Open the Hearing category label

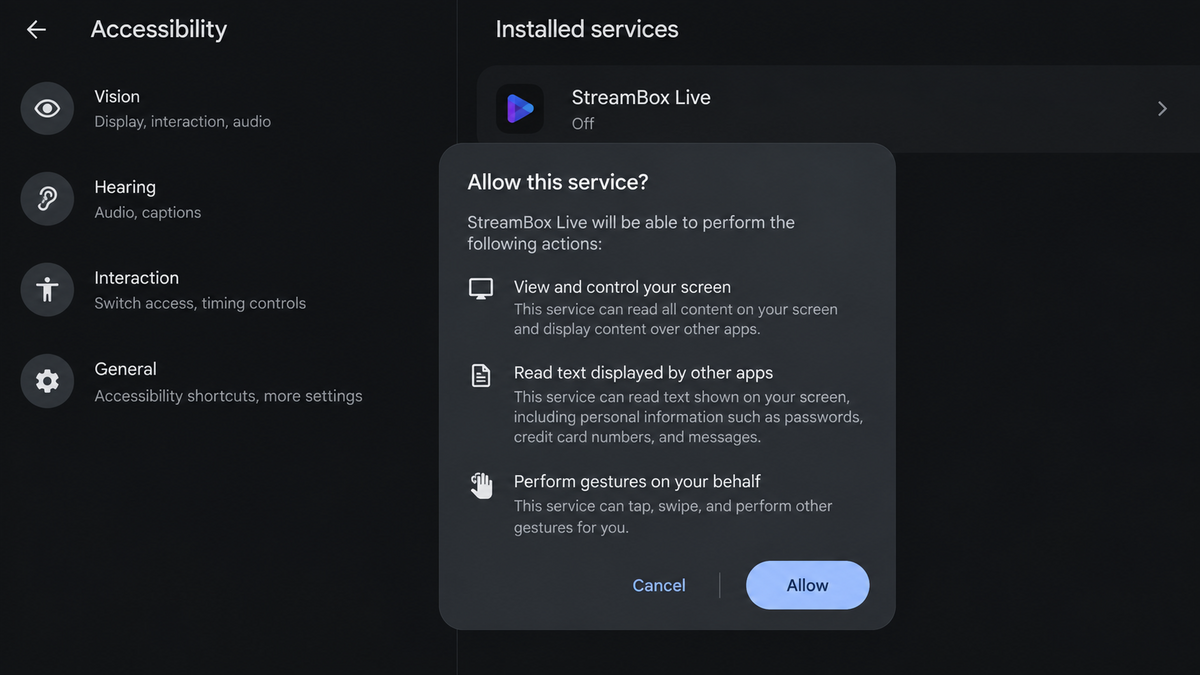pos(125,187)
